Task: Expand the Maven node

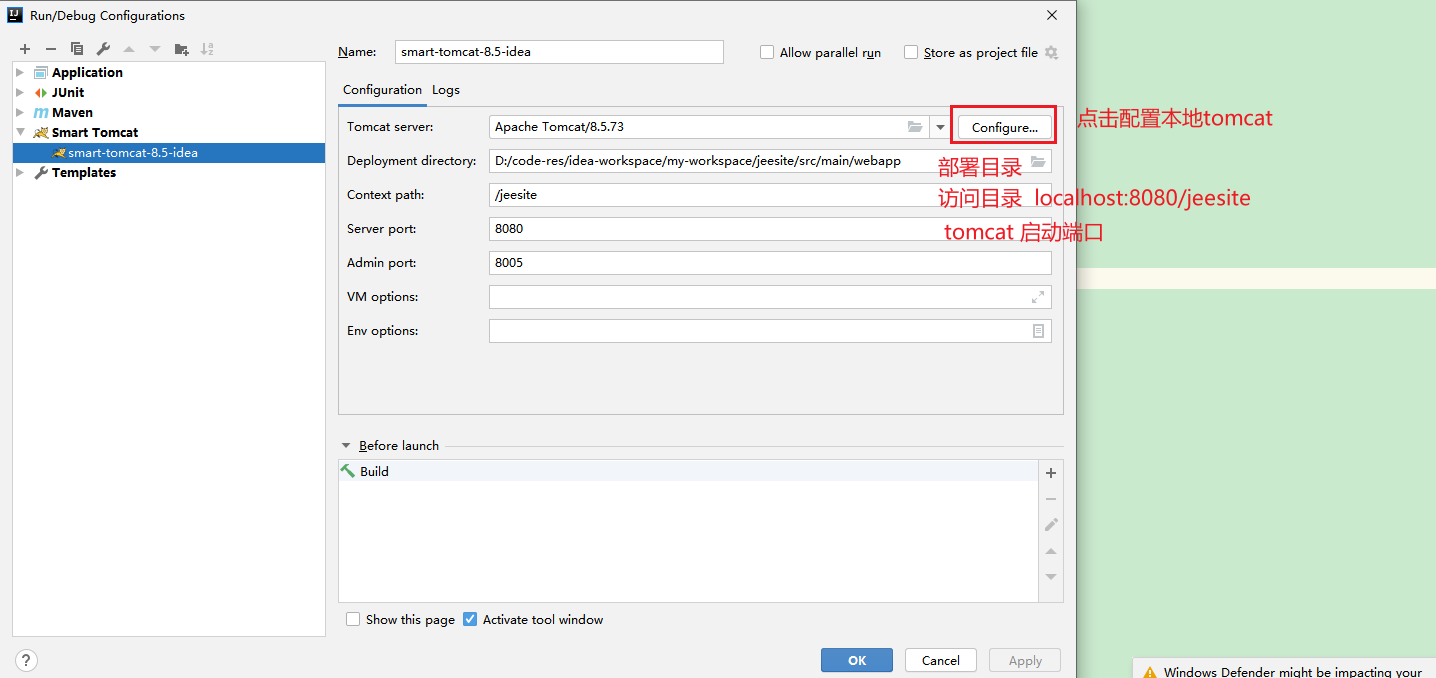Action: pos(20,112)
